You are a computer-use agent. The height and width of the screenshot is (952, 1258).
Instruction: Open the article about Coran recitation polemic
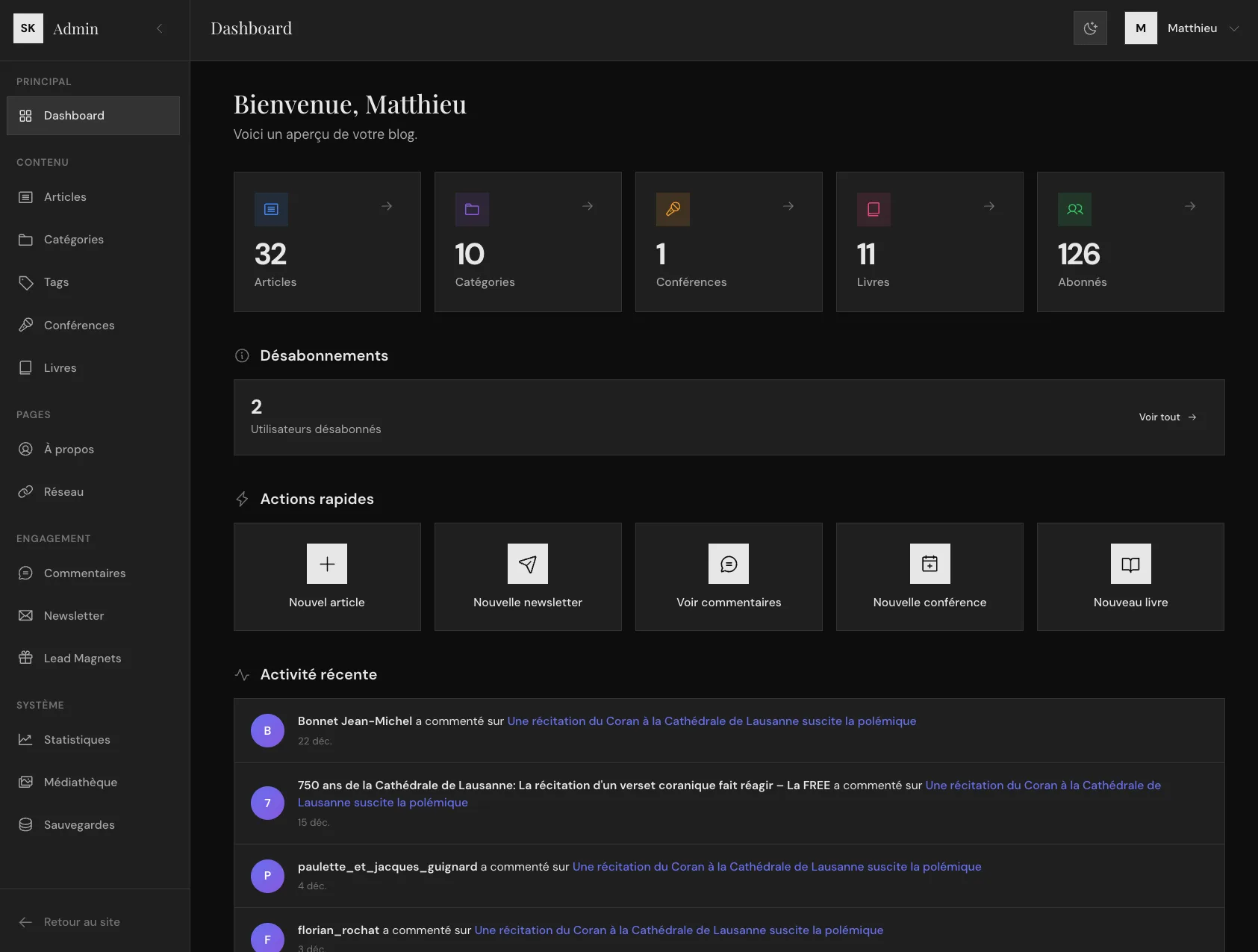click(711, 721)
